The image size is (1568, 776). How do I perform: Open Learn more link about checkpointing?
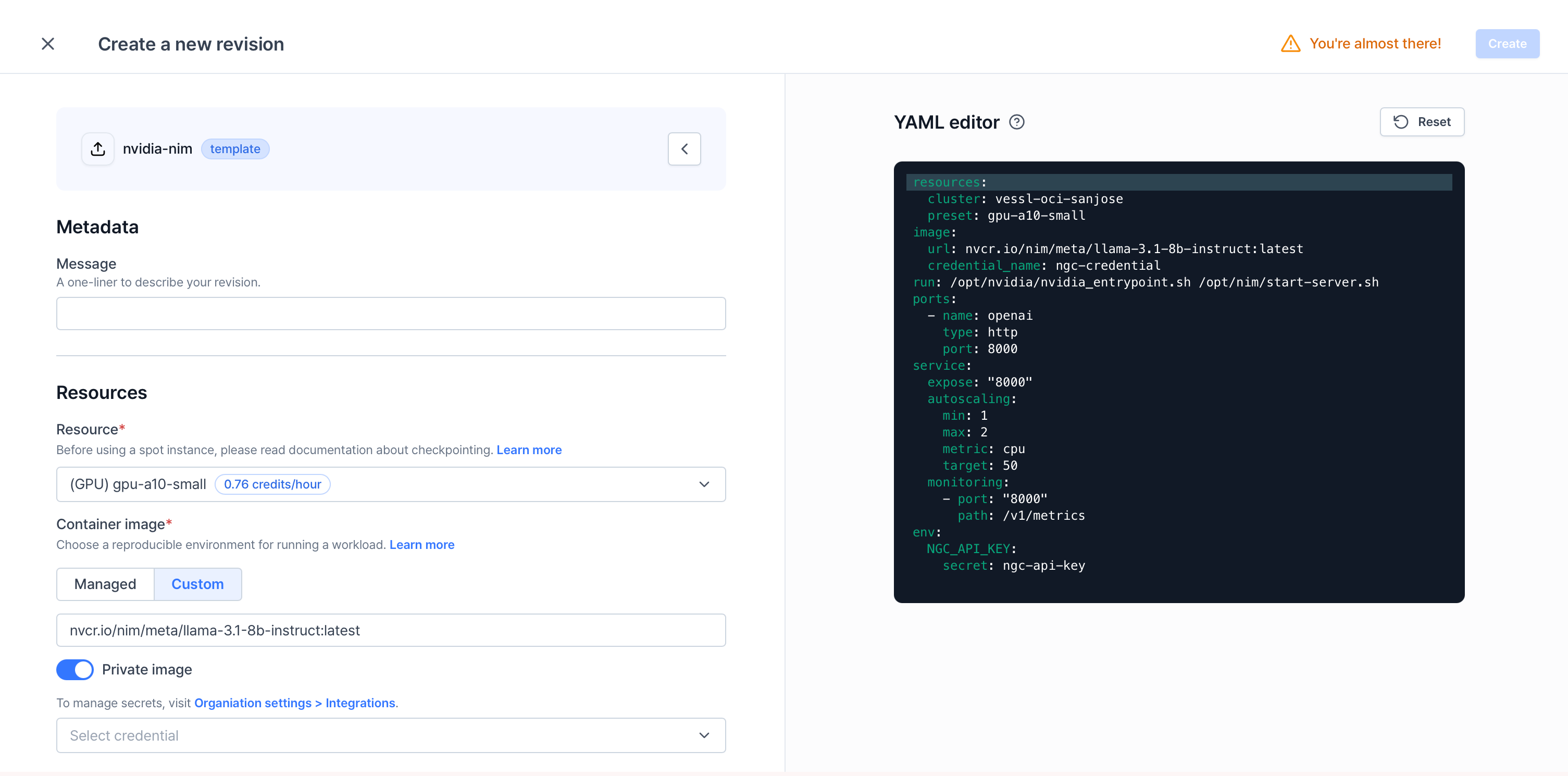coord(528,450)
